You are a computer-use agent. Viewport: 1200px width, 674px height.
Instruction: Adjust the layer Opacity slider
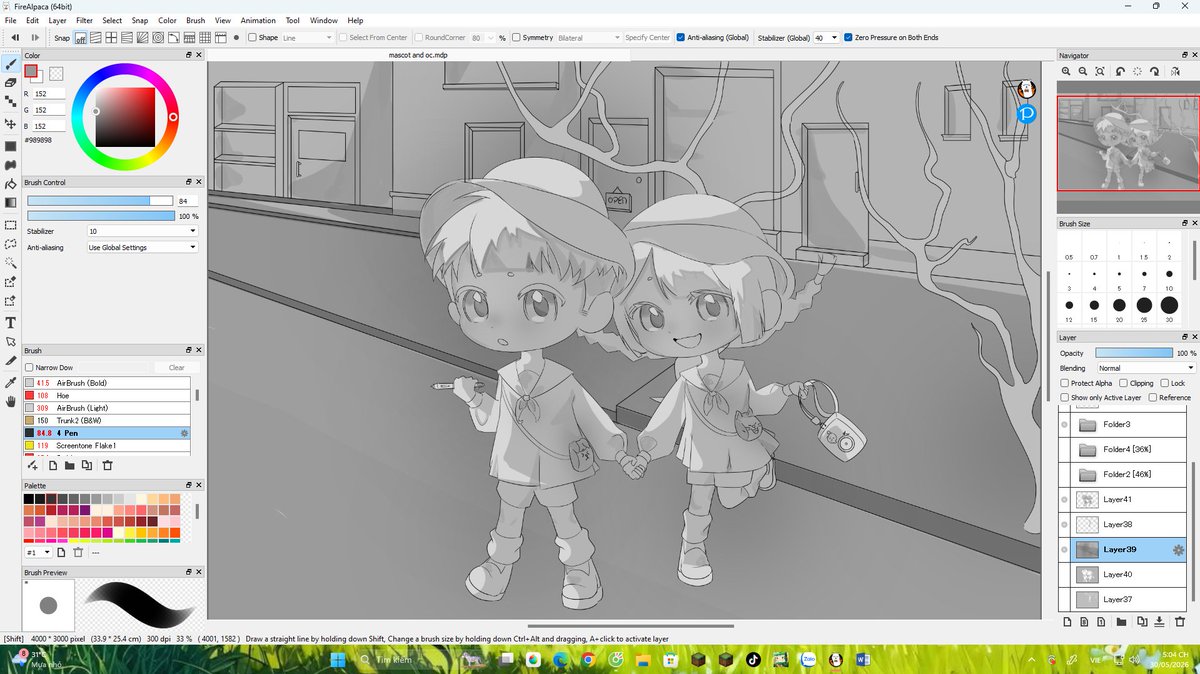1134,353
